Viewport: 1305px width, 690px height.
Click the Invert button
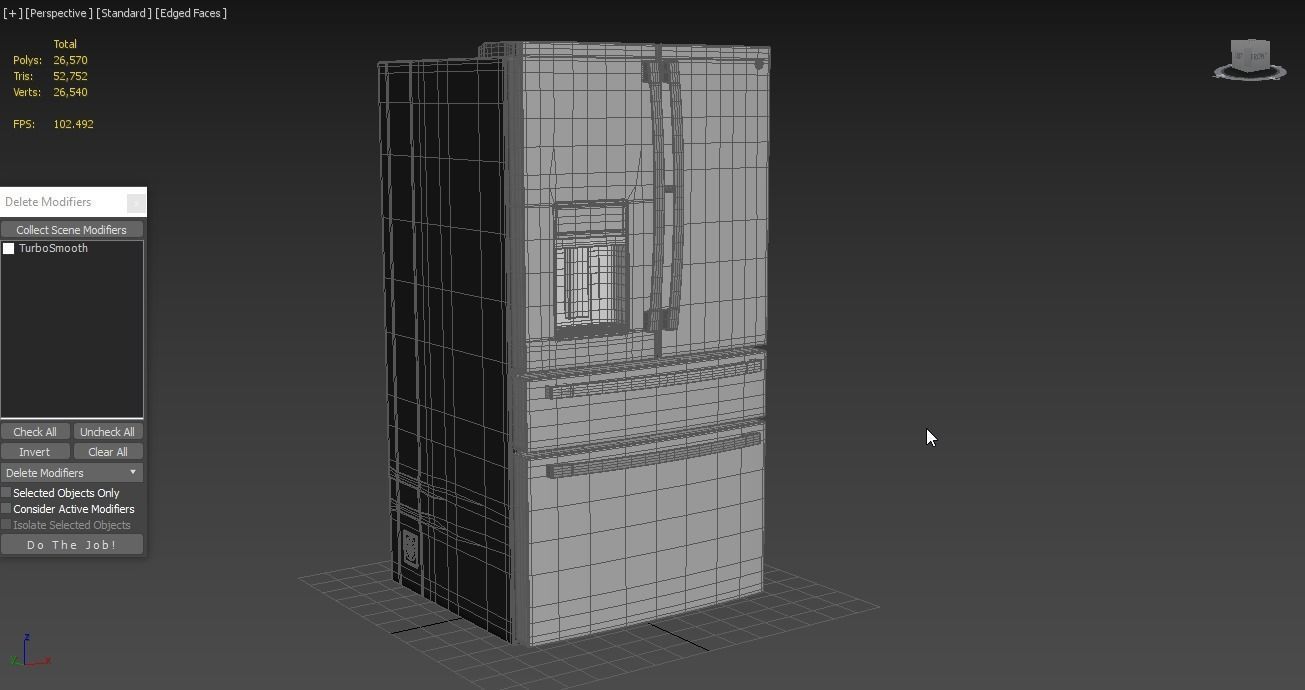(x=35, y=452)
